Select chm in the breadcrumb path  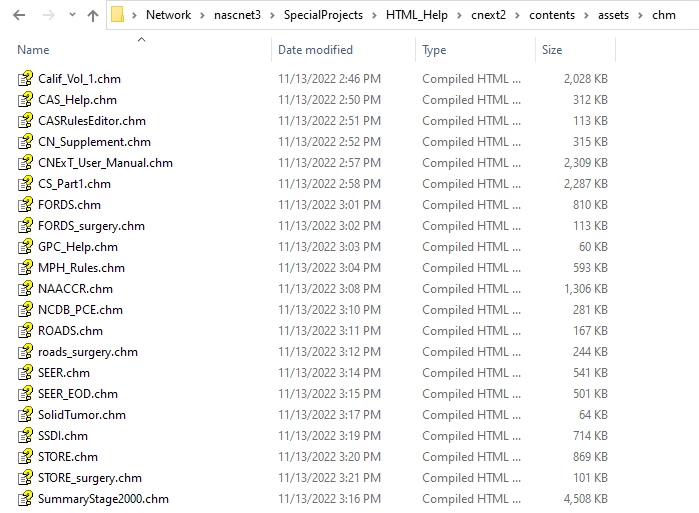tap(664, 15)
